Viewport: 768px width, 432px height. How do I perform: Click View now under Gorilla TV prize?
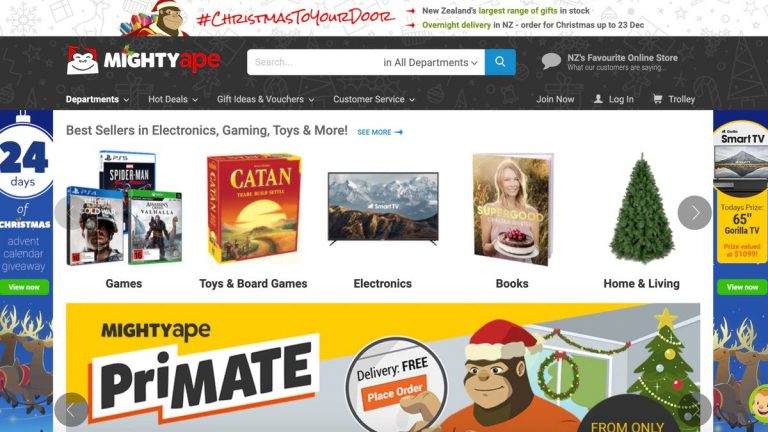(x=742, y=287)
